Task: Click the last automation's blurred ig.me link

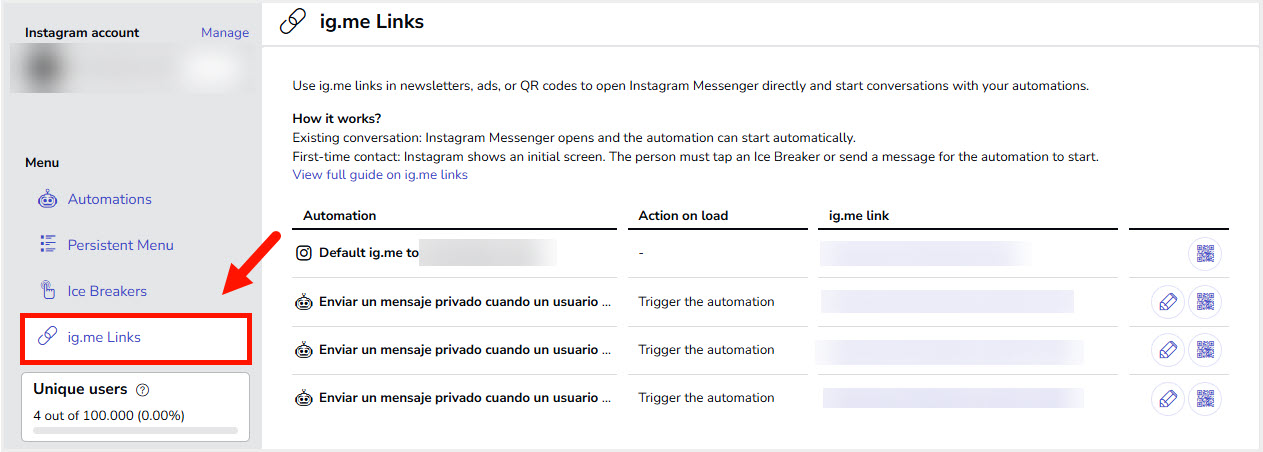Action: (x=953, y=398)
